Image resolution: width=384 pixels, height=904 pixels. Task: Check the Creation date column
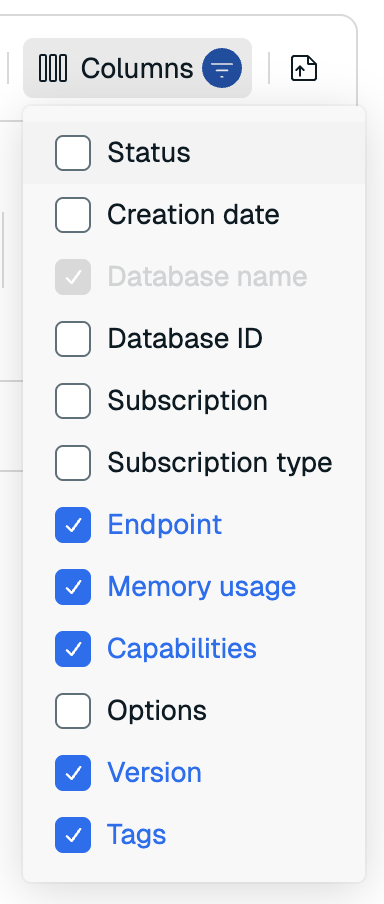point(73,214)
